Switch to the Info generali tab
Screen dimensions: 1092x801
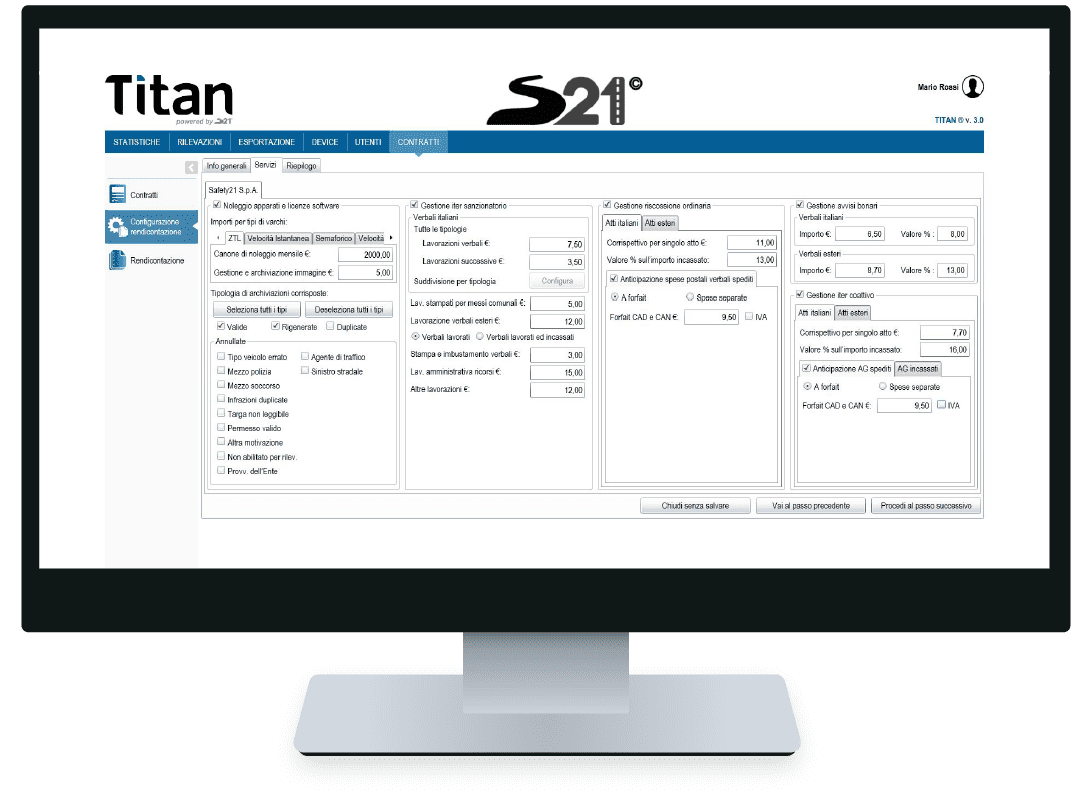[x=226, y=166]
